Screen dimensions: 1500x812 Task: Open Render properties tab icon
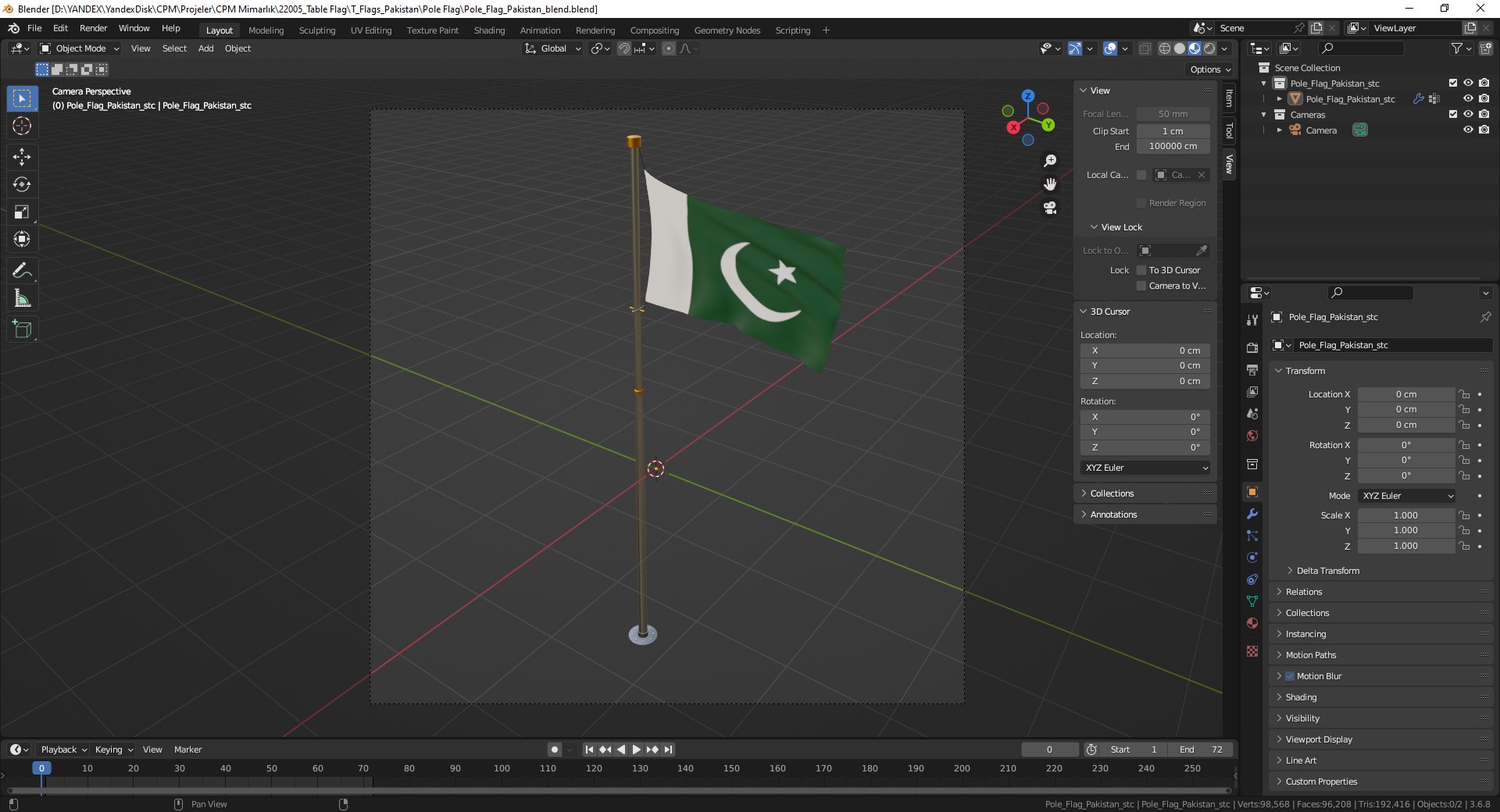1252,348
